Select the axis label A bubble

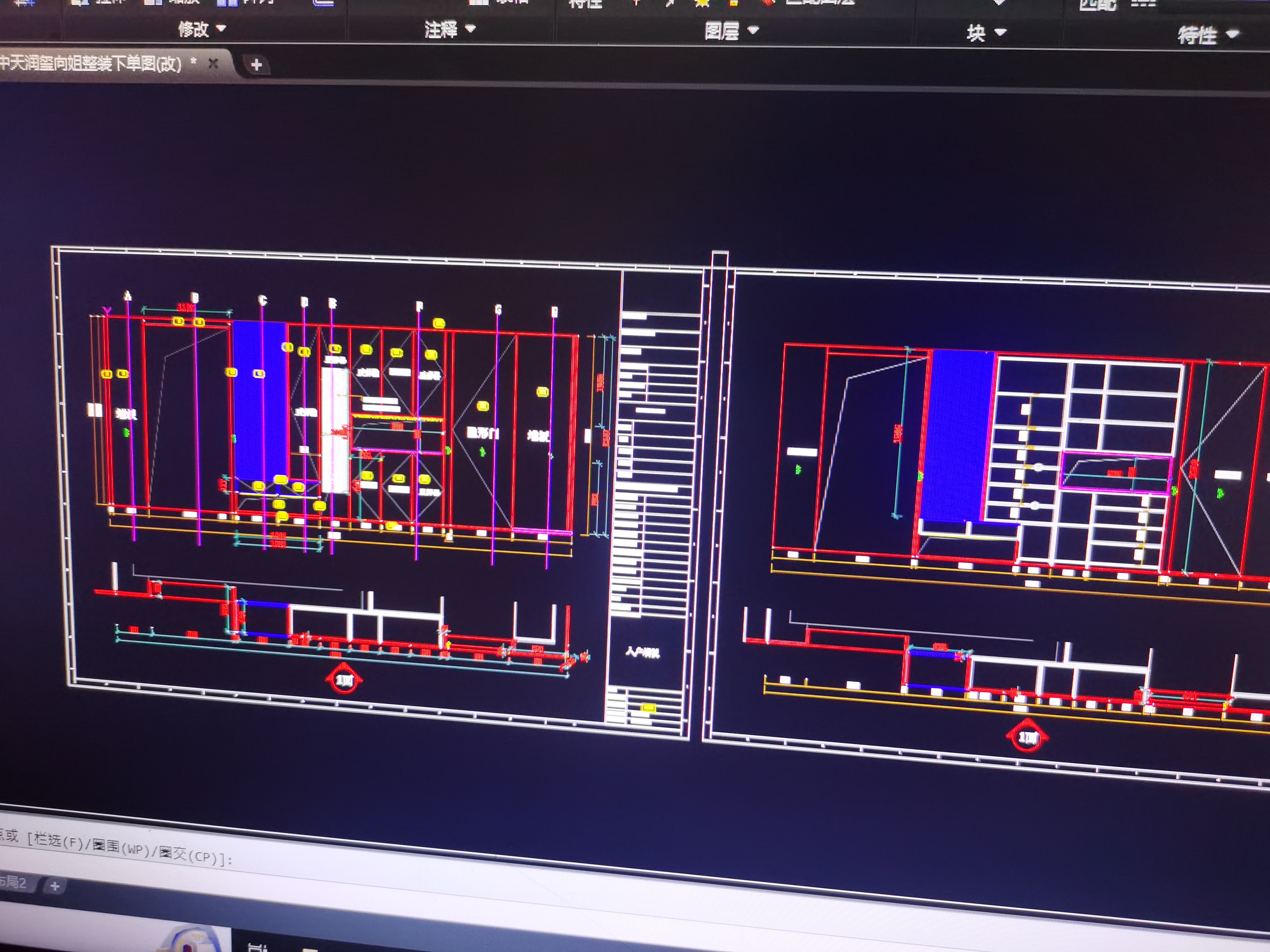[128, 295]
